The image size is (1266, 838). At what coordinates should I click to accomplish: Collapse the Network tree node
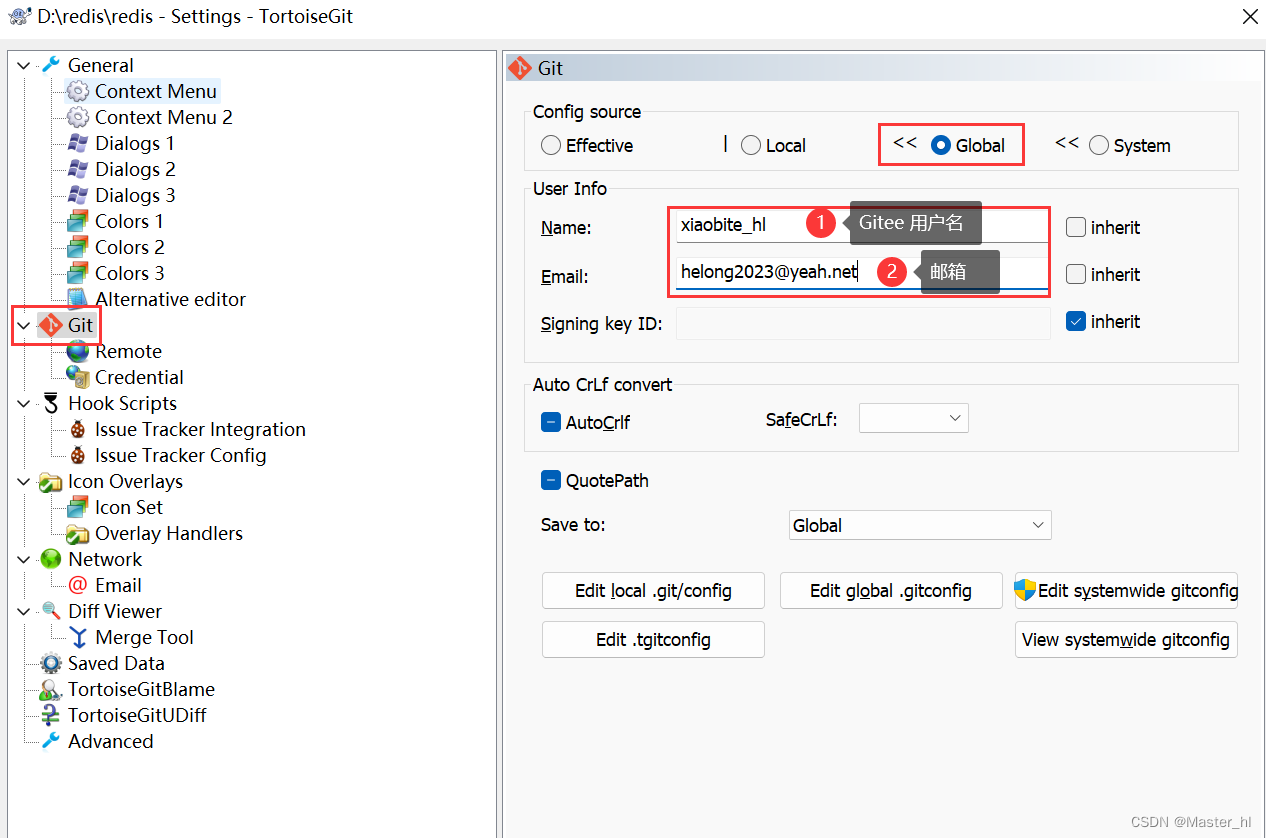[24, 559]
